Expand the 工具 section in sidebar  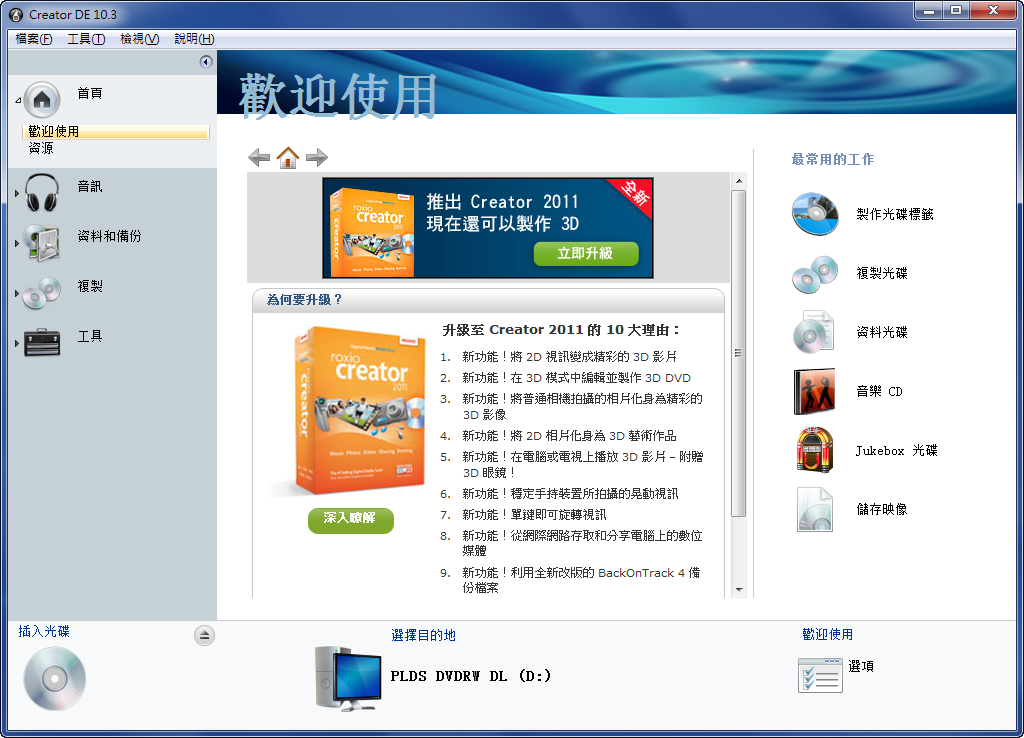click(17, 343)
